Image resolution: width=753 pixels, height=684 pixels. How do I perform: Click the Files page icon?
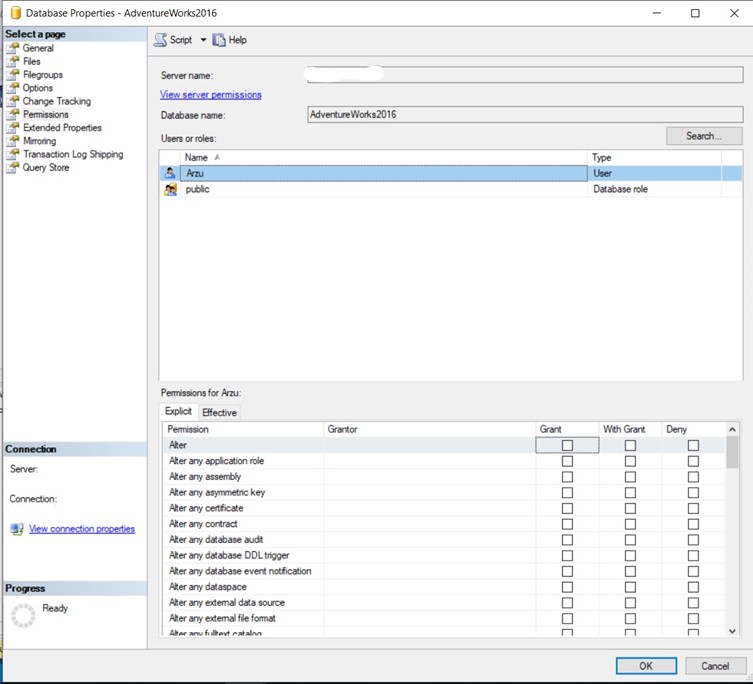click(x=13, y=61)
